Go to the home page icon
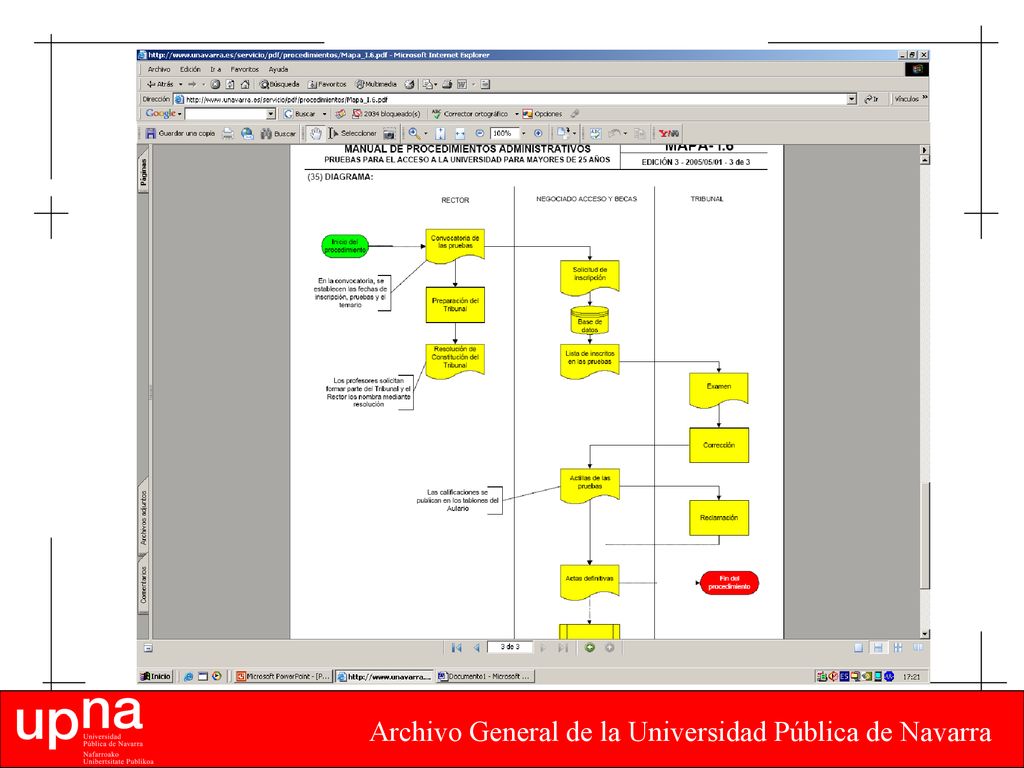Image resolution: width=1024 pixels, height=768 pixels. pyautogui.click(x=245, y=84)
